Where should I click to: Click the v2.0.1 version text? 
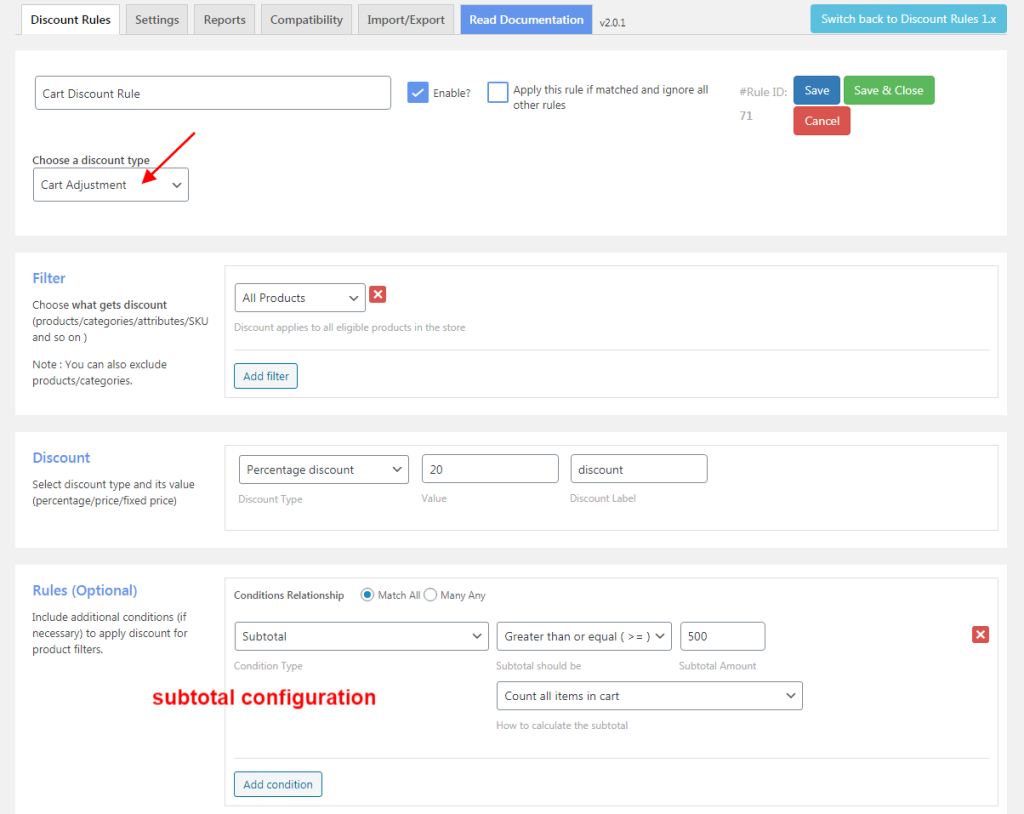[613, 23]
